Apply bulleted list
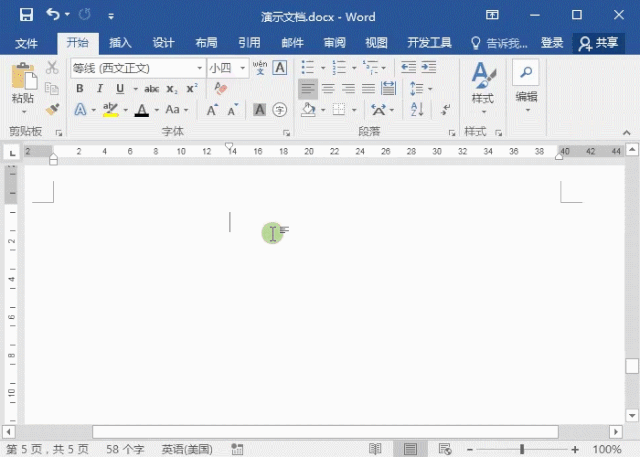 coord(308,67)
